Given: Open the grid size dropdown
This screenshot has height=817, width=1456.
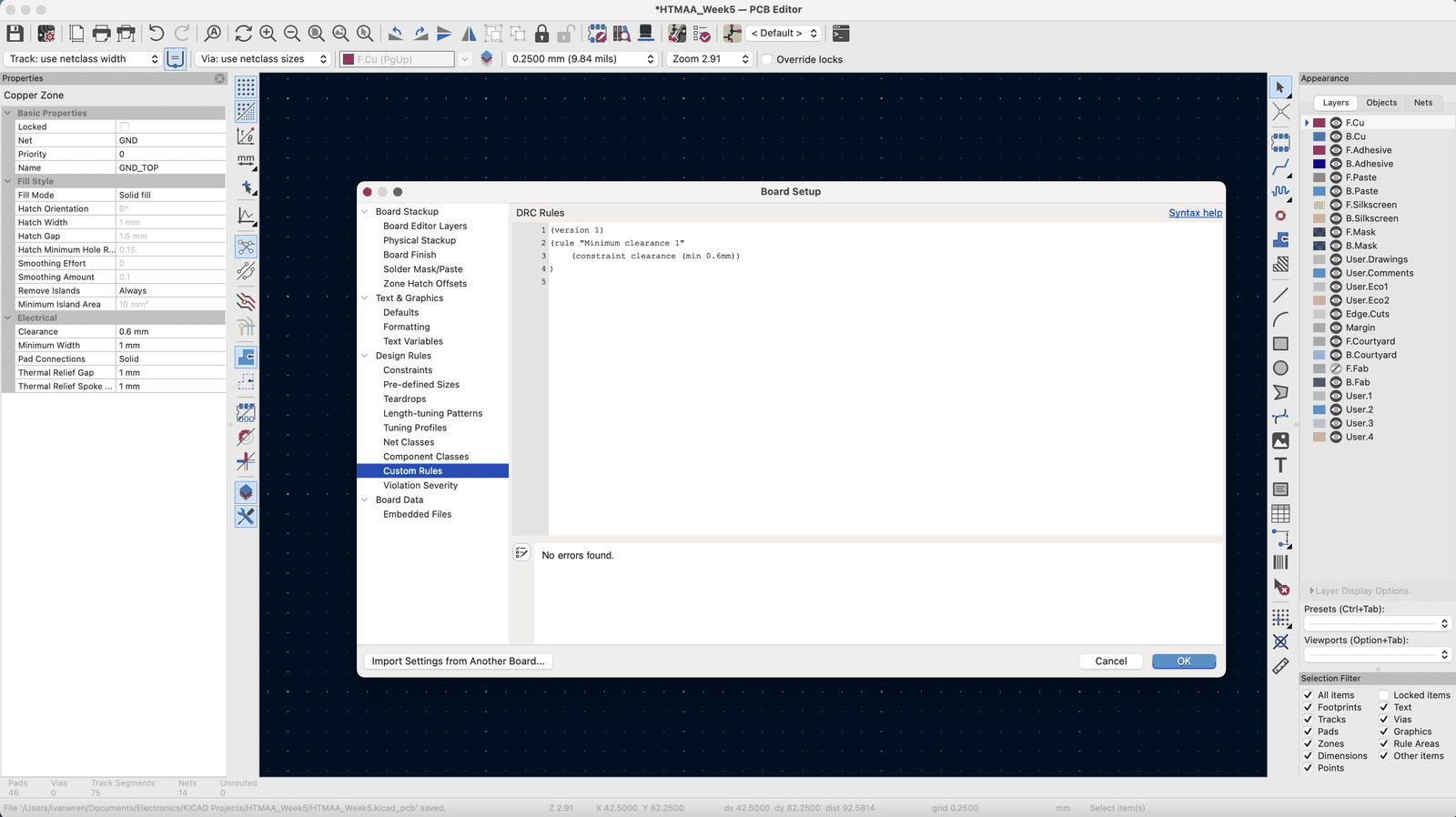Looking at the screenshot, I should point(582,59).
